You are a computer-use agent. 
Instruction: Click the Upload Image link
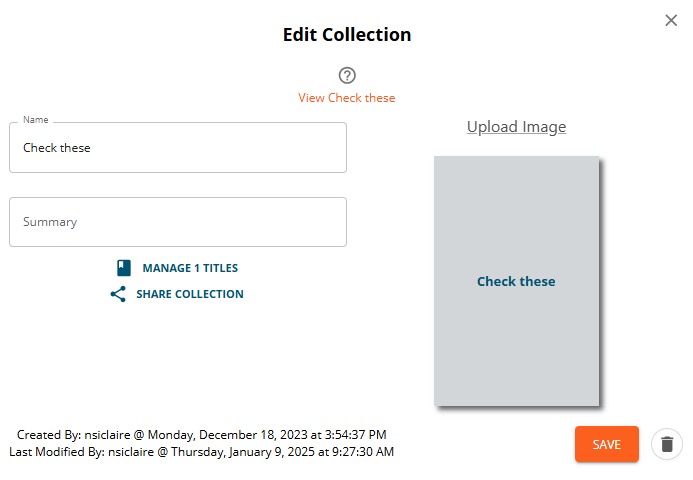click(x=516, y=127)
